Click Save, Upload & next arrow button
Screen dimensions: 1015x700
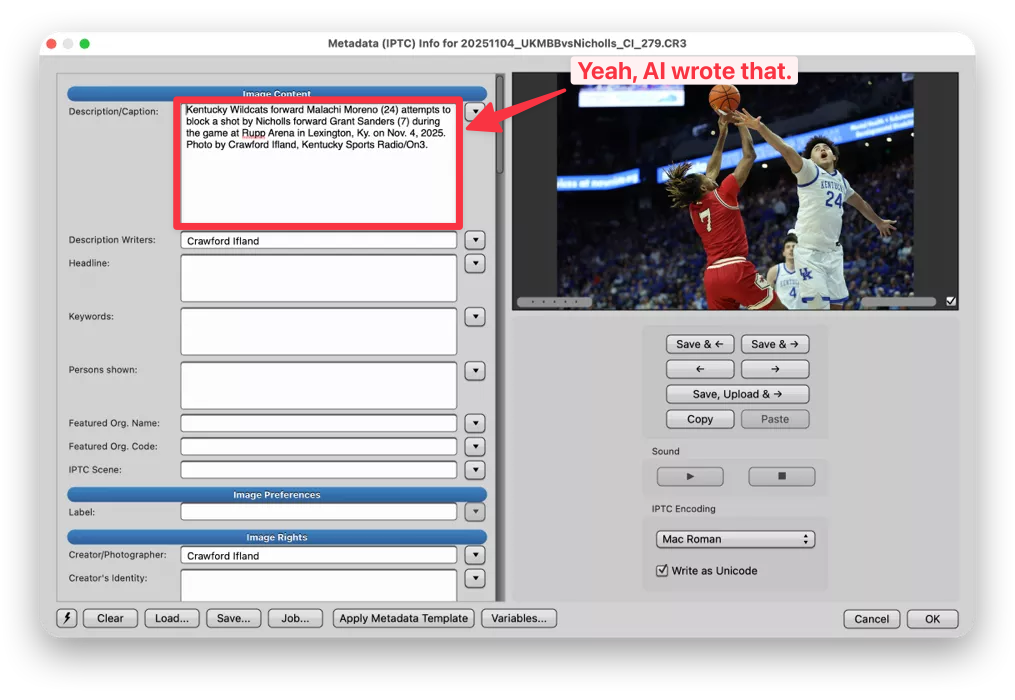[x=737, y=393]
